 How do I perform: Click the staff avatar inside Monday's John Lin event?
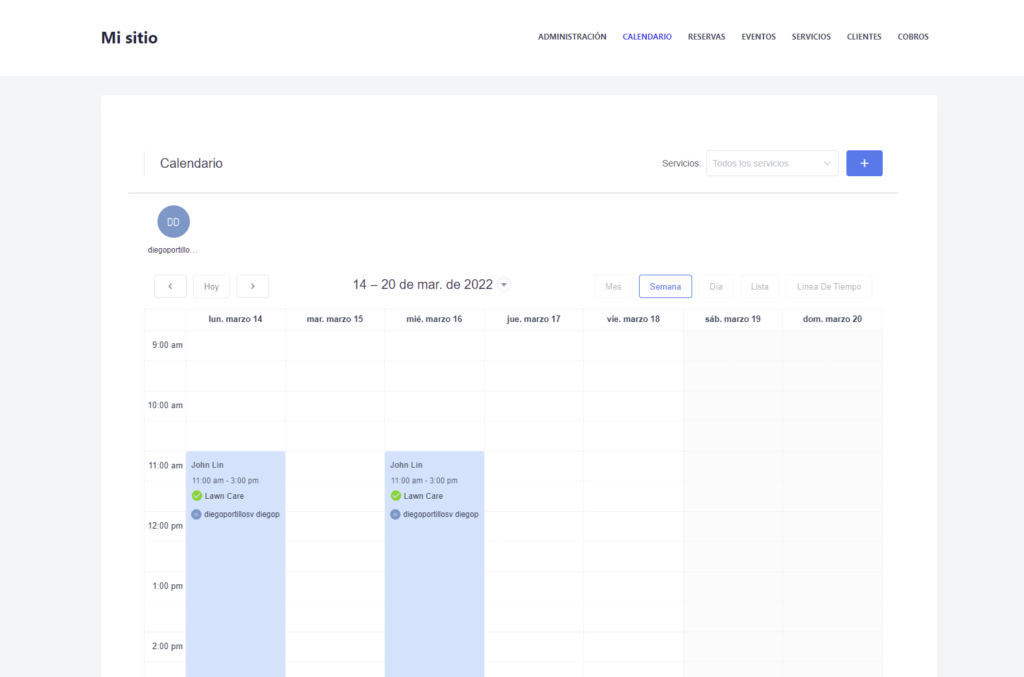195,513
